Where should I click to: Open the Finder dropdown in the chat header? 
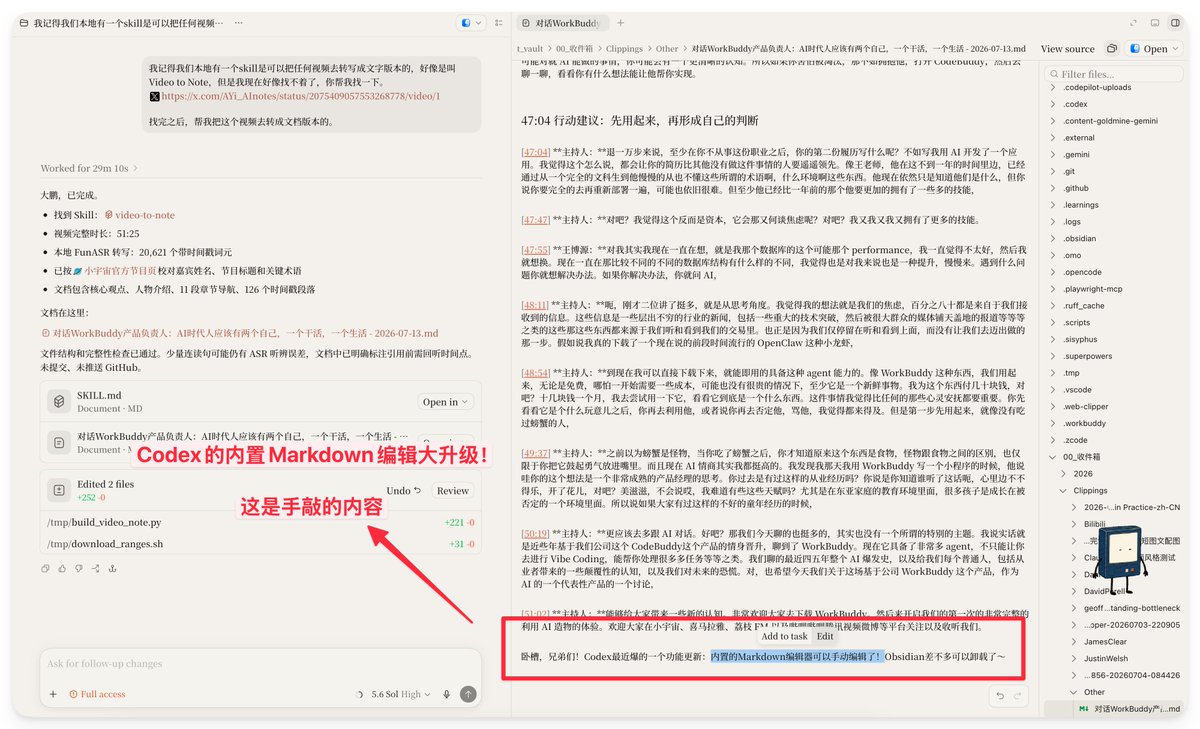click(469, 22)
